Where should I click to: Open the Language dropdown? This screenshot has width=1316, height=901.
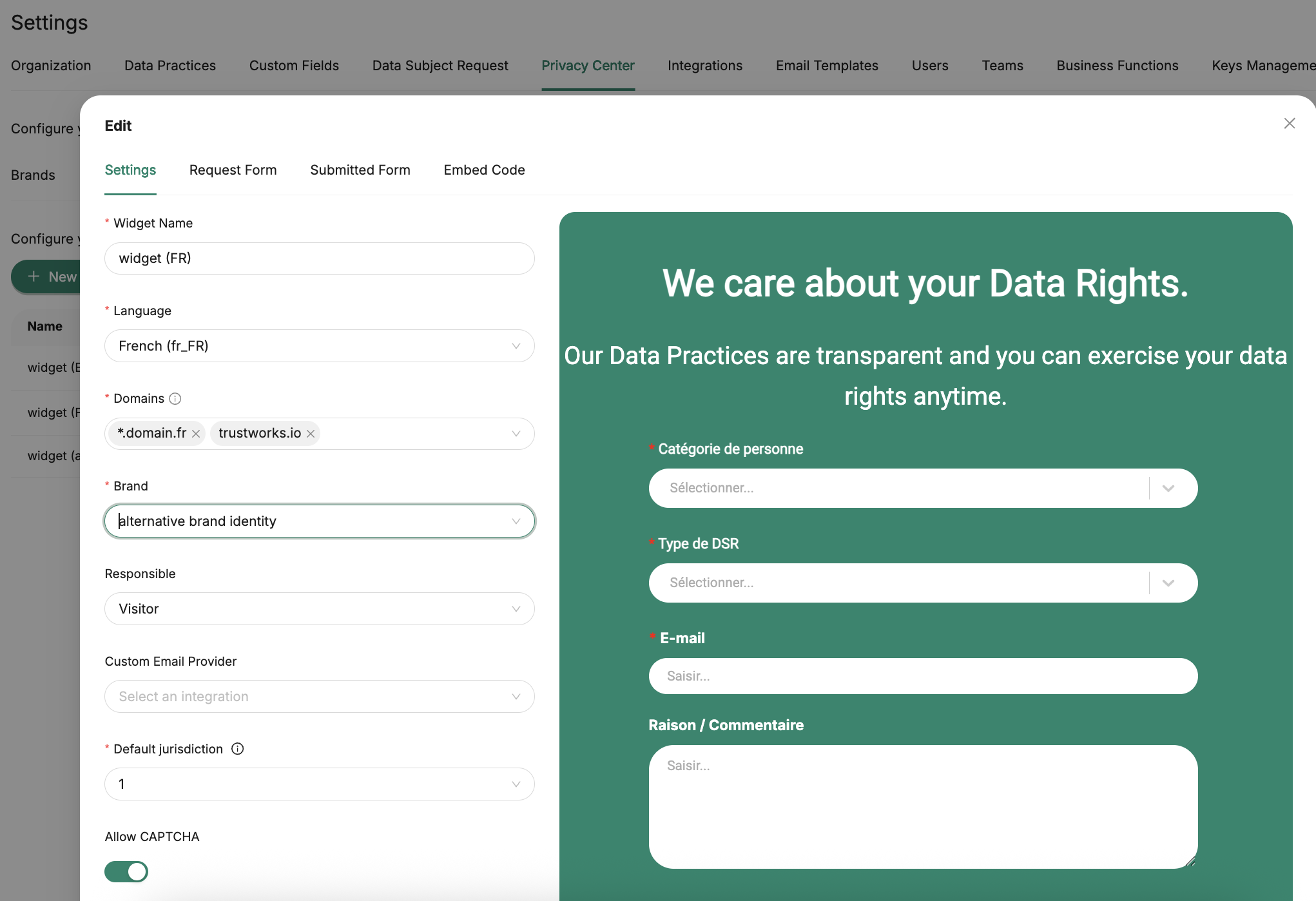click(319, 346)
